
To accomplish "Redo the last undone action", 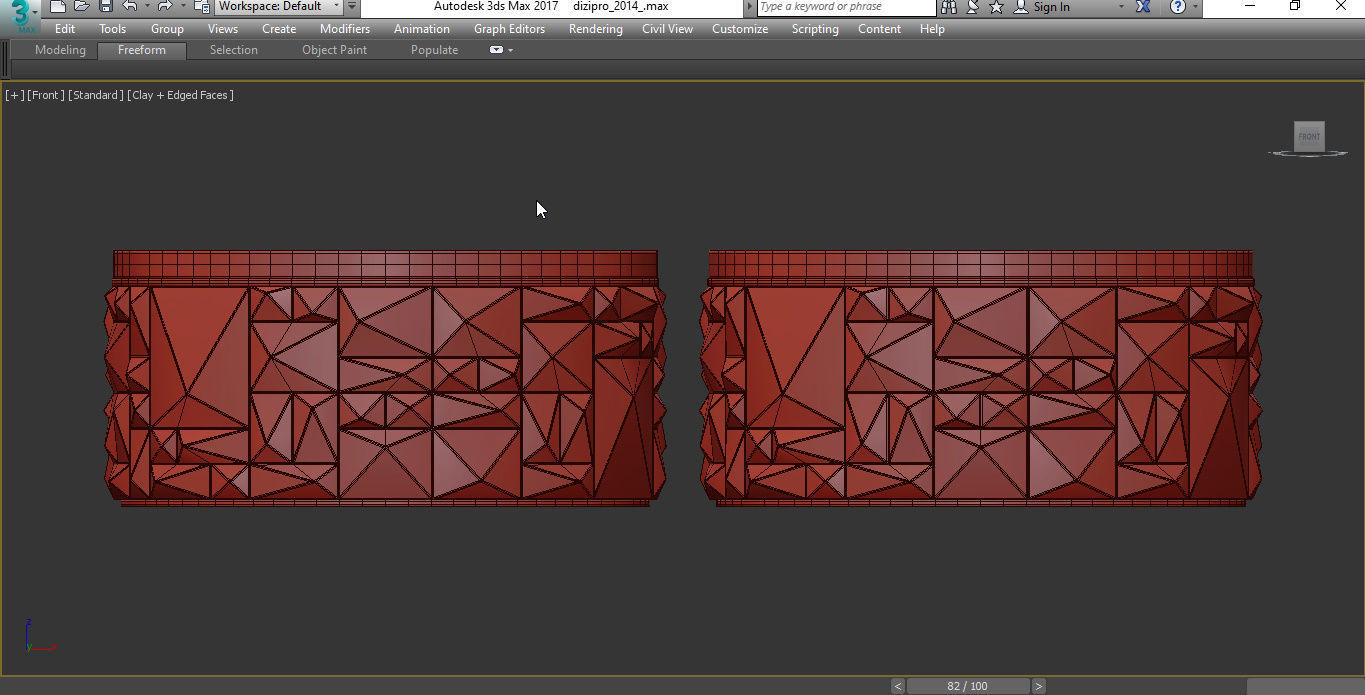I will pos(165,7).
